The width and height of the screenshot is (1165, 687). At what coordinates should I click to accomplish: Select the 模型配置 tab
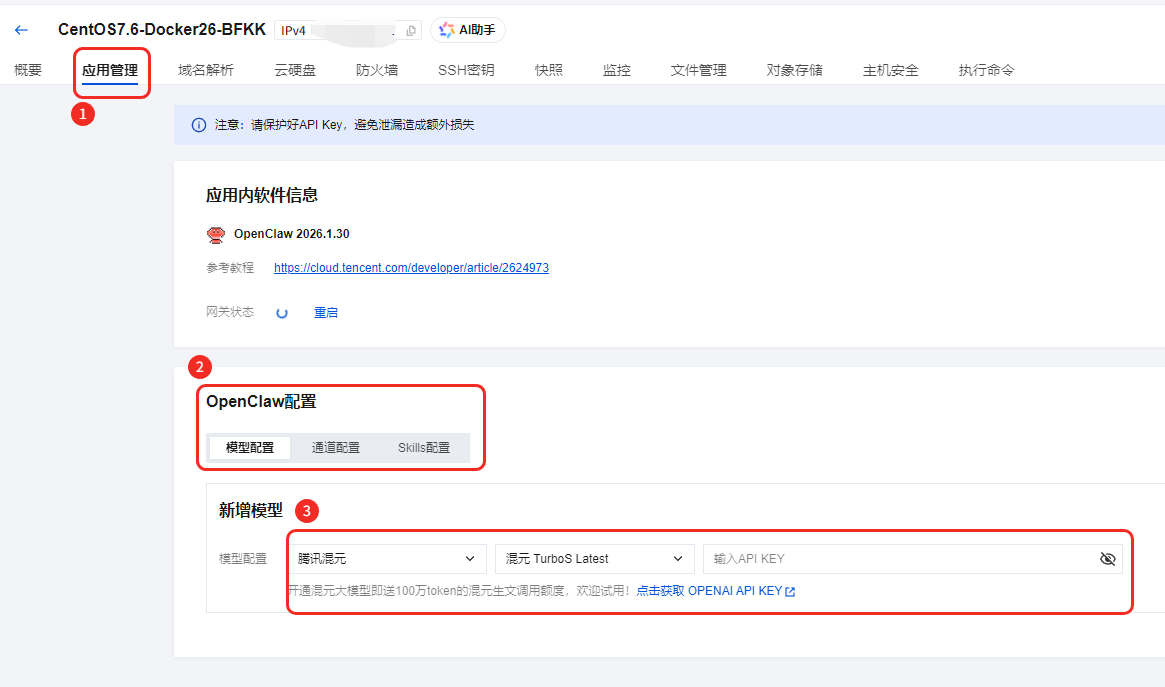[x=249, y=448]
